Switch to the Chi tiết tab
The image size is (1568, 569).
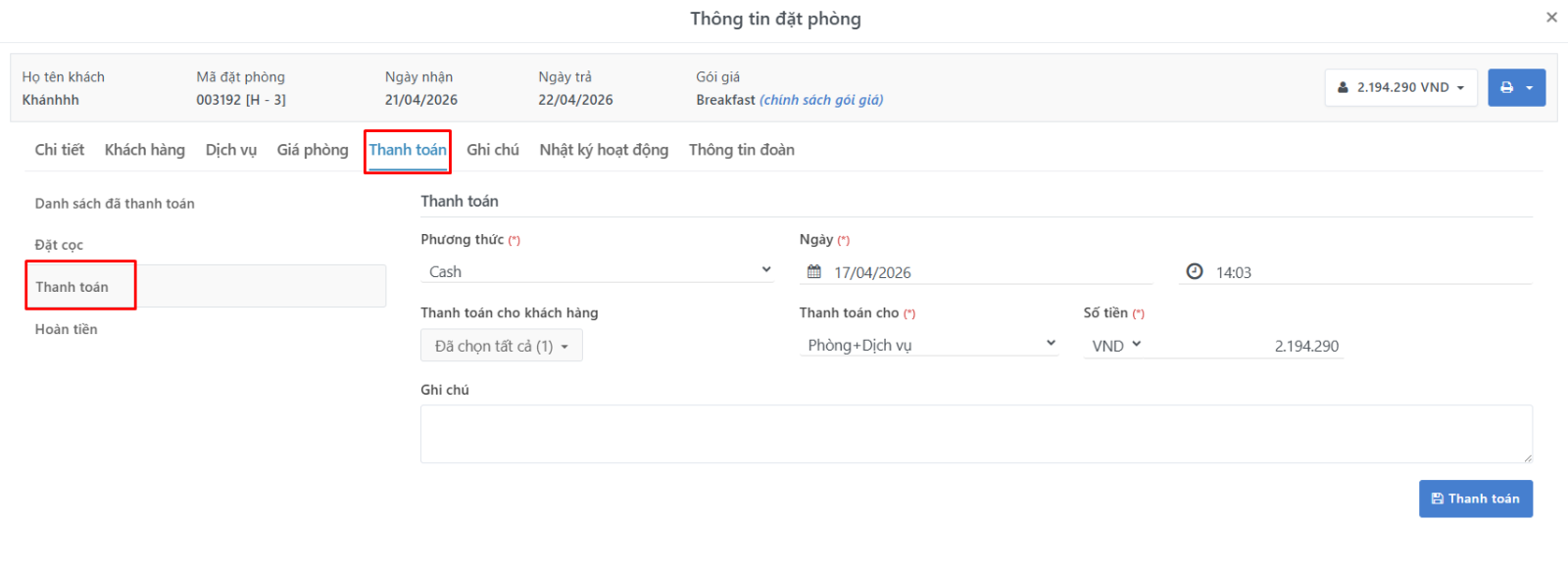pyautogui.click(x=60, y=150)
